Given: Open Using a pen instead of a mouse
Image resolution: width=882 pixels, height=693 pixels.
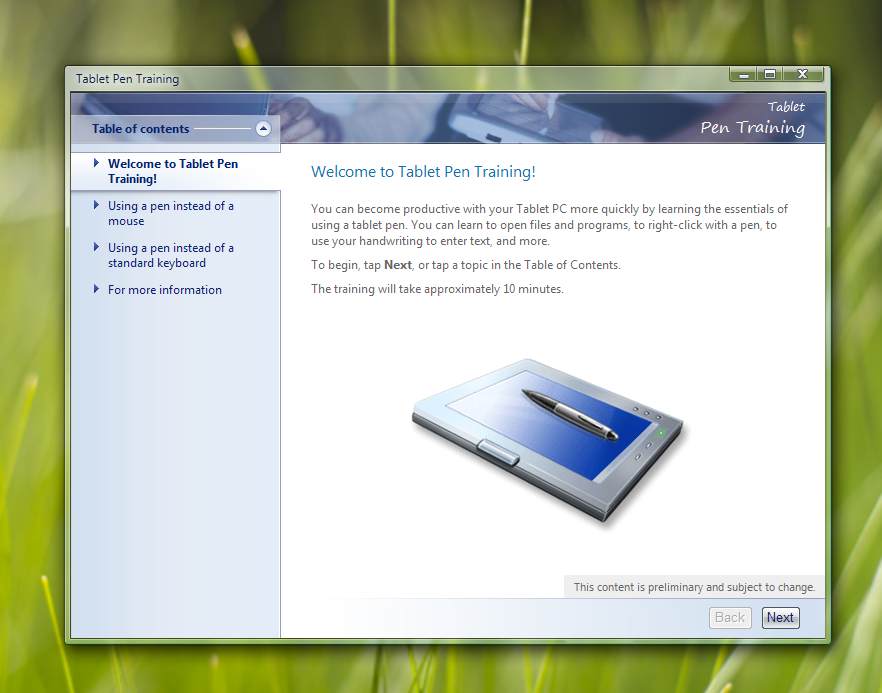Looking at the screenshot, I should (170, 213).
